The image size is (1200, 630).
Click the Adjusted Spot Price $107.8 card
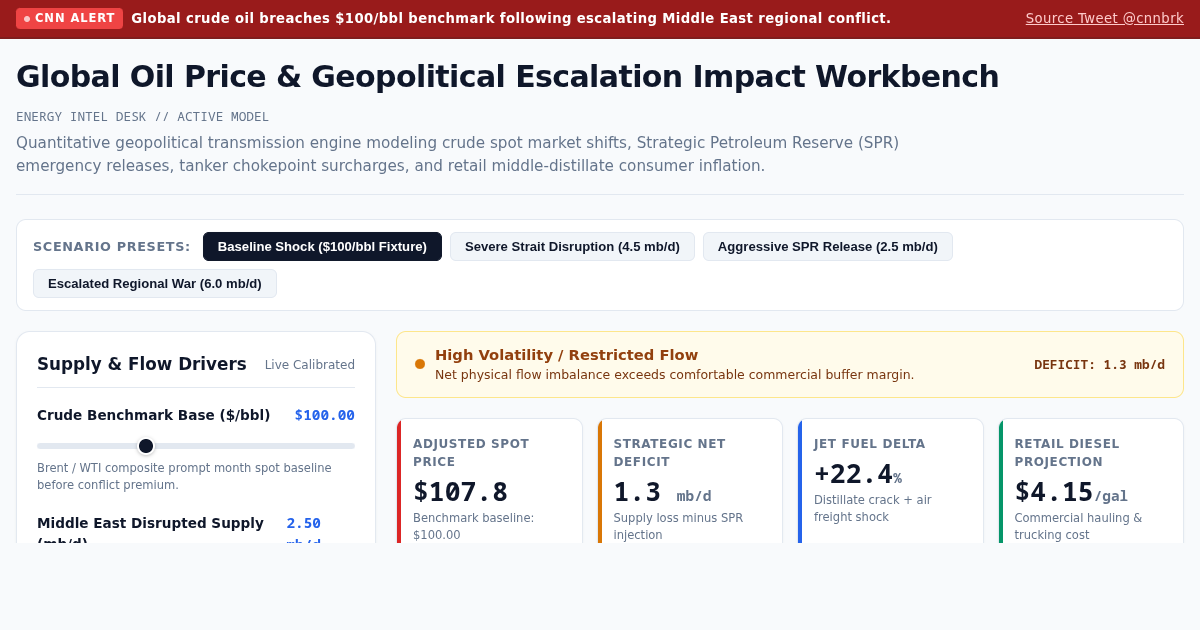pyautogui.click(x=490, y=482)
